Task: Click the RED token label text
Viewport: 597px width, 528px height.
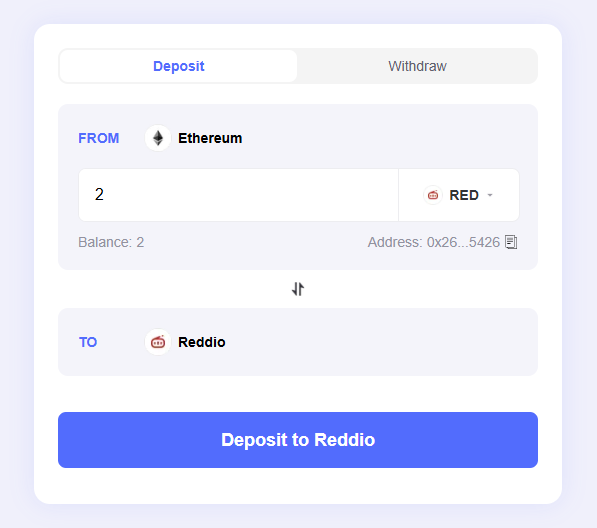Action: pyautogui.click(x=464, y=195)
